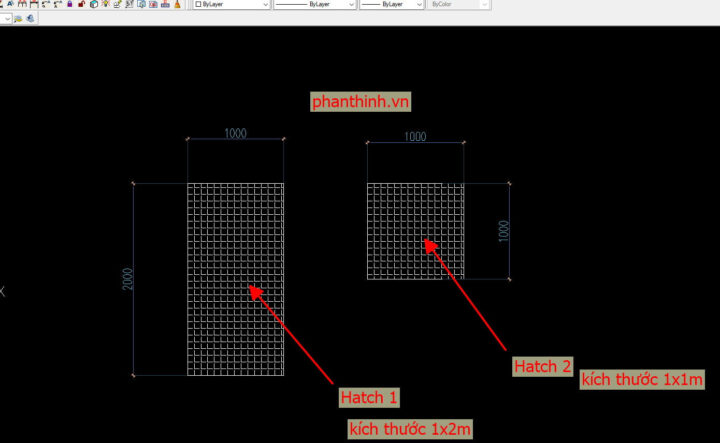The height and width of the screenshot is (443, 720).
Task: Click the blue icon in the second toolbar row
Action: pos(30,18)
